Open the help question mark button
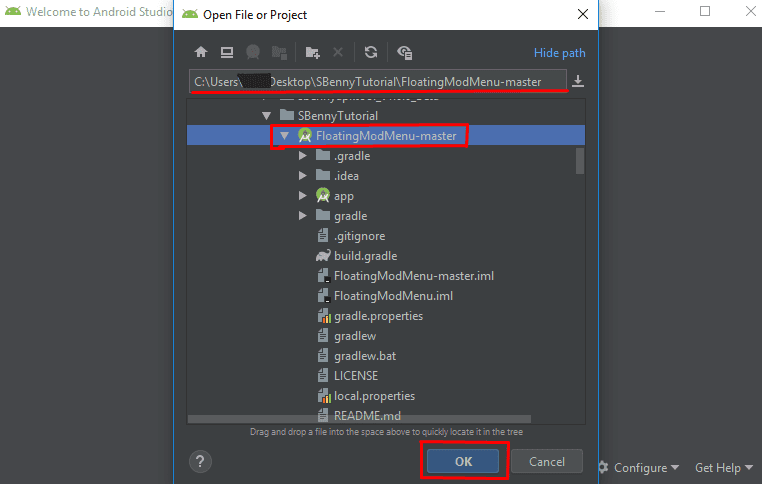Viewport: 762px width, 484px height. pos(200,461)
